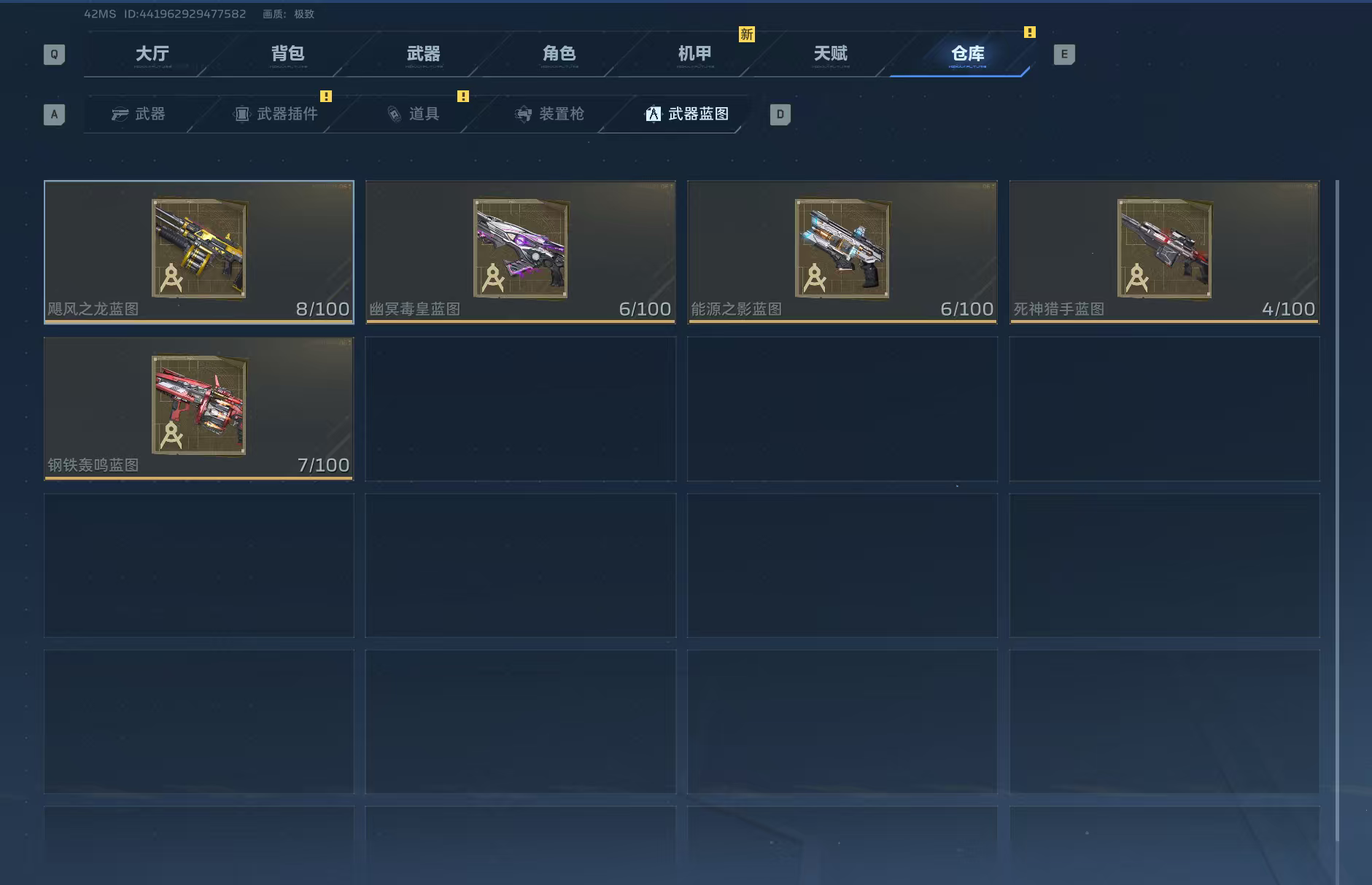
Task: Switch to the 大厅 lobby tab
Action: pyautogui.click(x=152, y=54)
